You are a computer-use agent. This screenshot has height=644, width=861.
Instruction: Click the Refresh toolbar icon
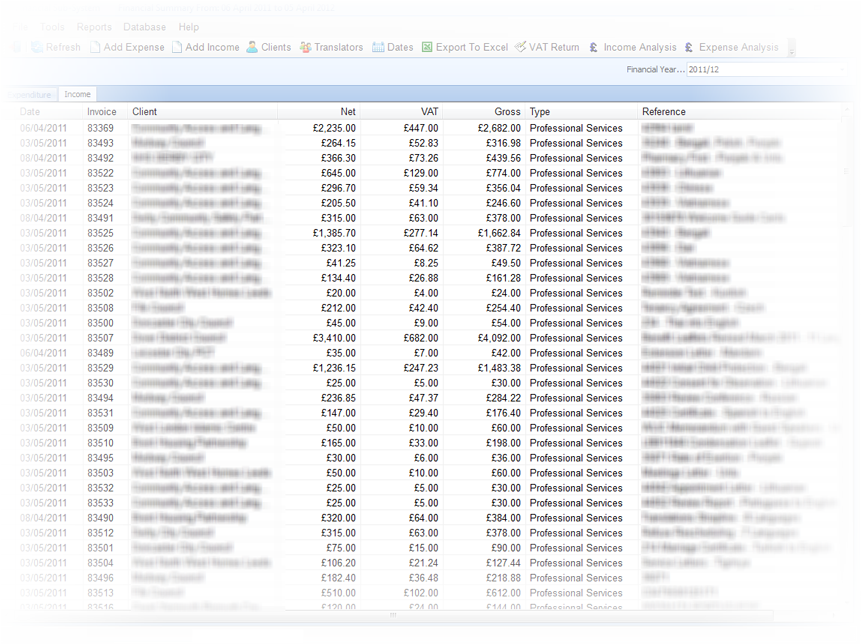coord(37,47)
